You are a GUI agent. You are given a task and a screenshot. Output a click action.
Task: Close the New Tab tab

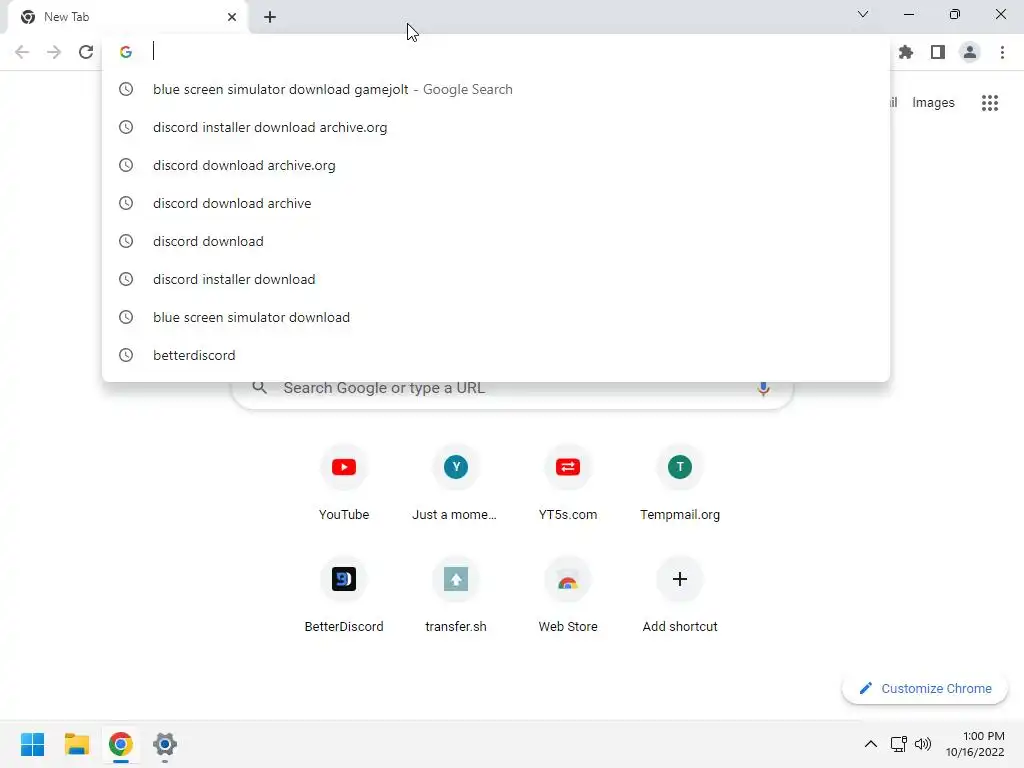point(232,17)
